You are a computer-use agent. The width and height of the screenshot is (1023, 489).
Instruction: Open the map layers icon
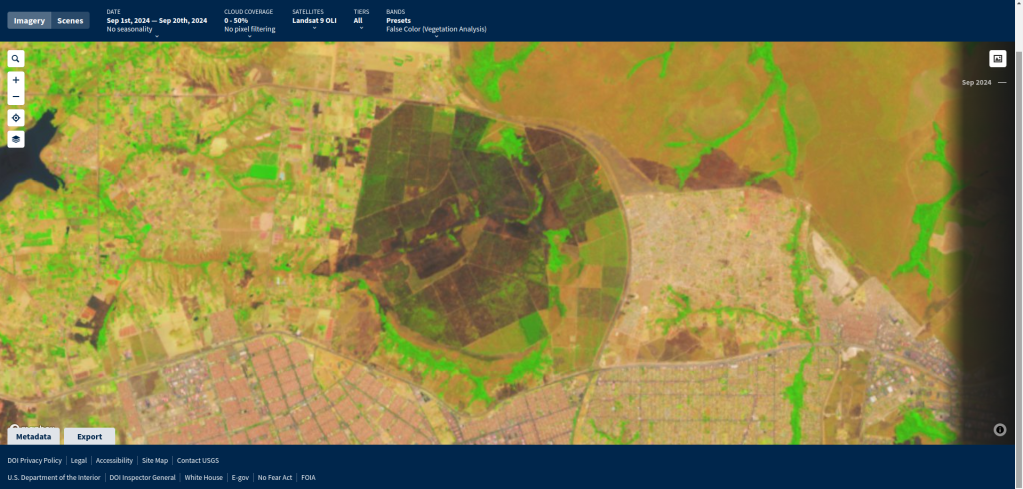[15, 139]
